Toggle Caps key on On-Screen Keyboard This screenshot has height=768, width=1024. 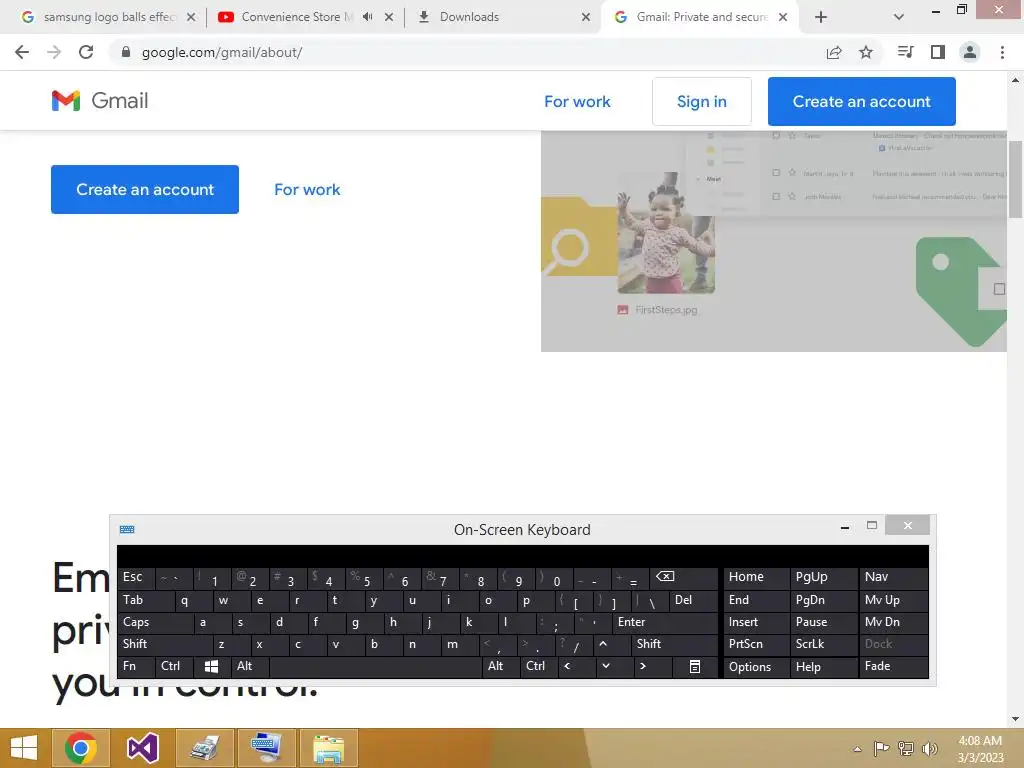155,622
